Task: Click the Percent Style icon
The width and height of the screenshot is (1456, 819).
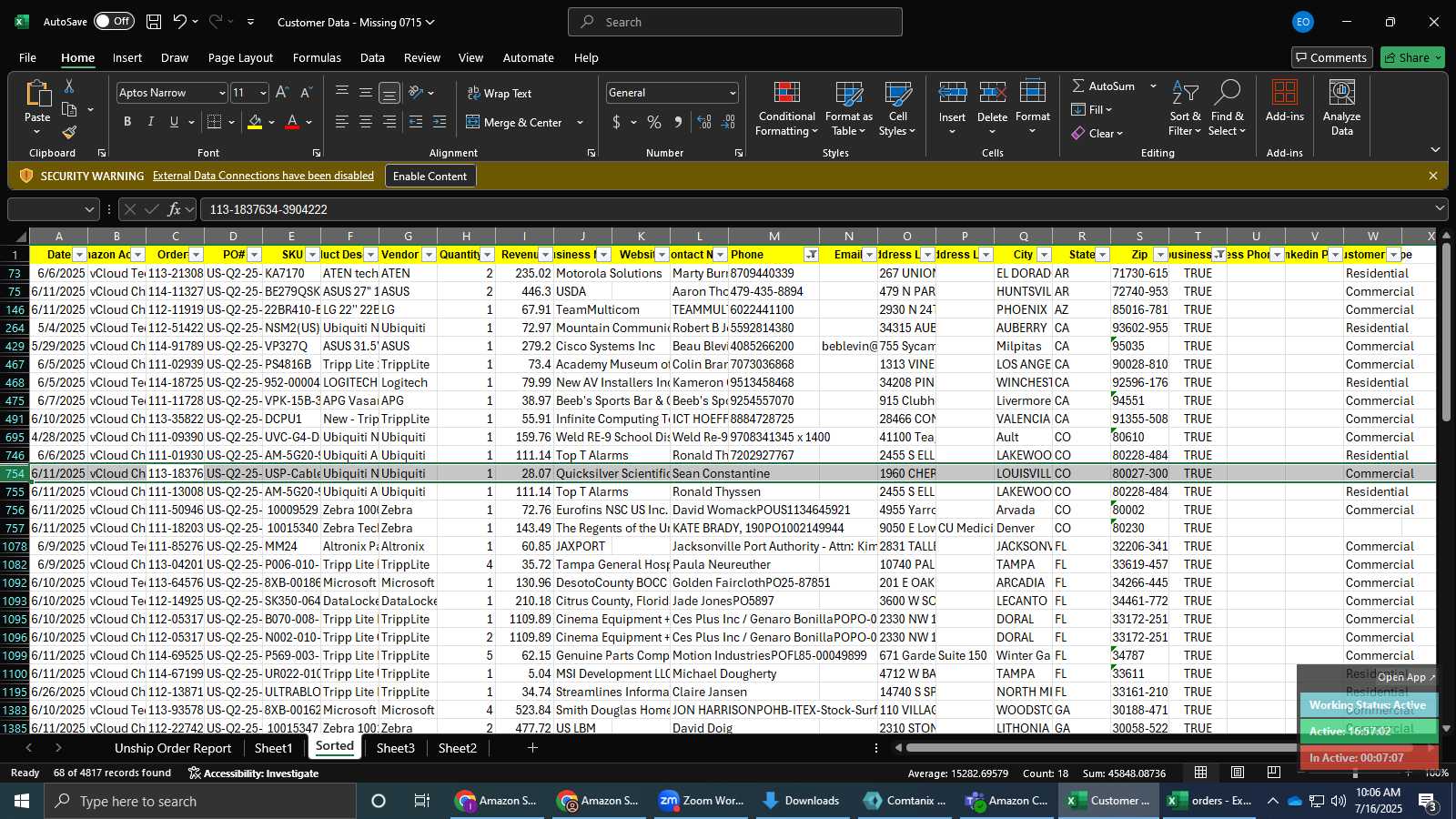Action: pyautogui.click(x=654, y=122)
